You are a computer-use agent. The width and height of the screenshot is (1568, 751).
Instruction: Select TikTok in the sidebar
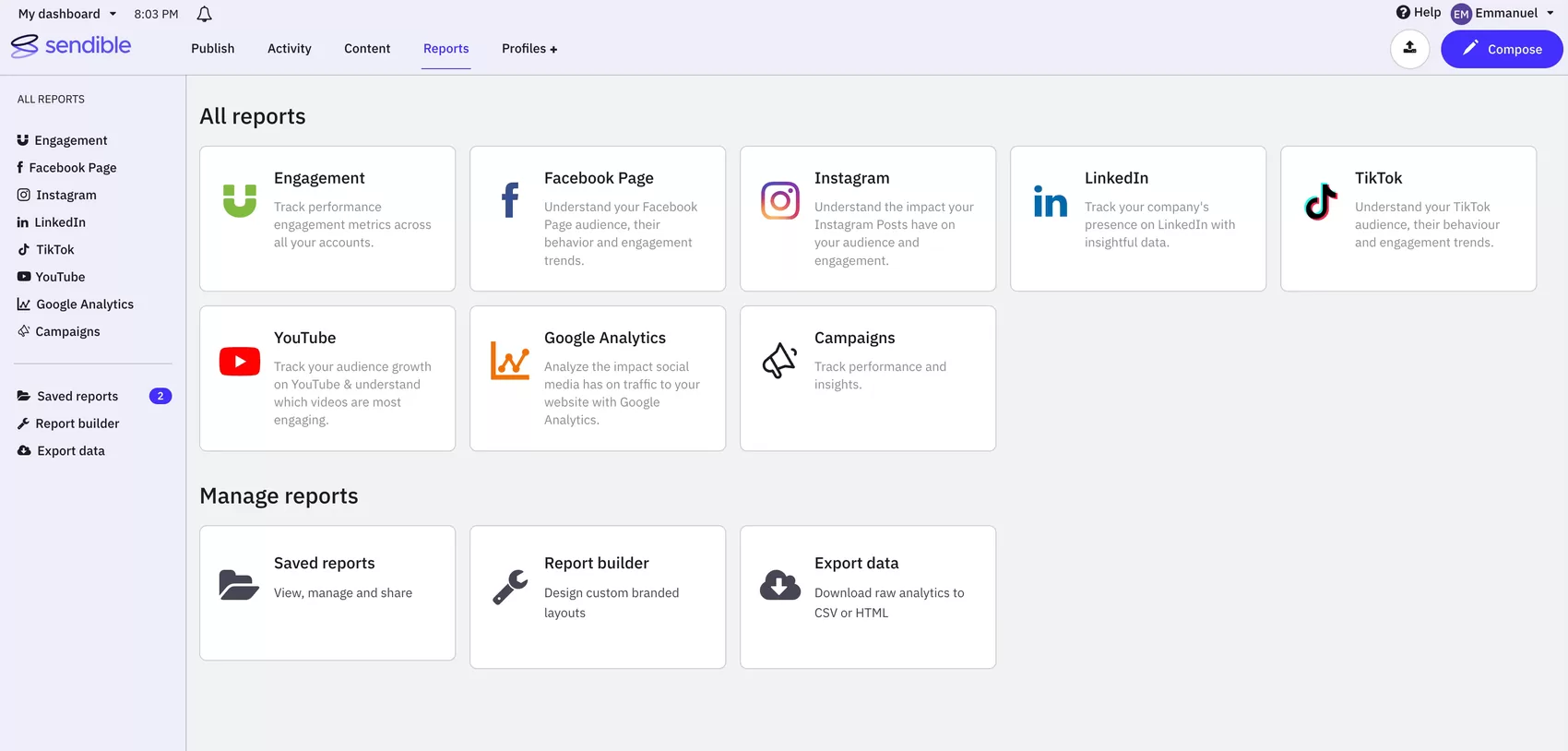pyautogui.click(x=55, y=249)
